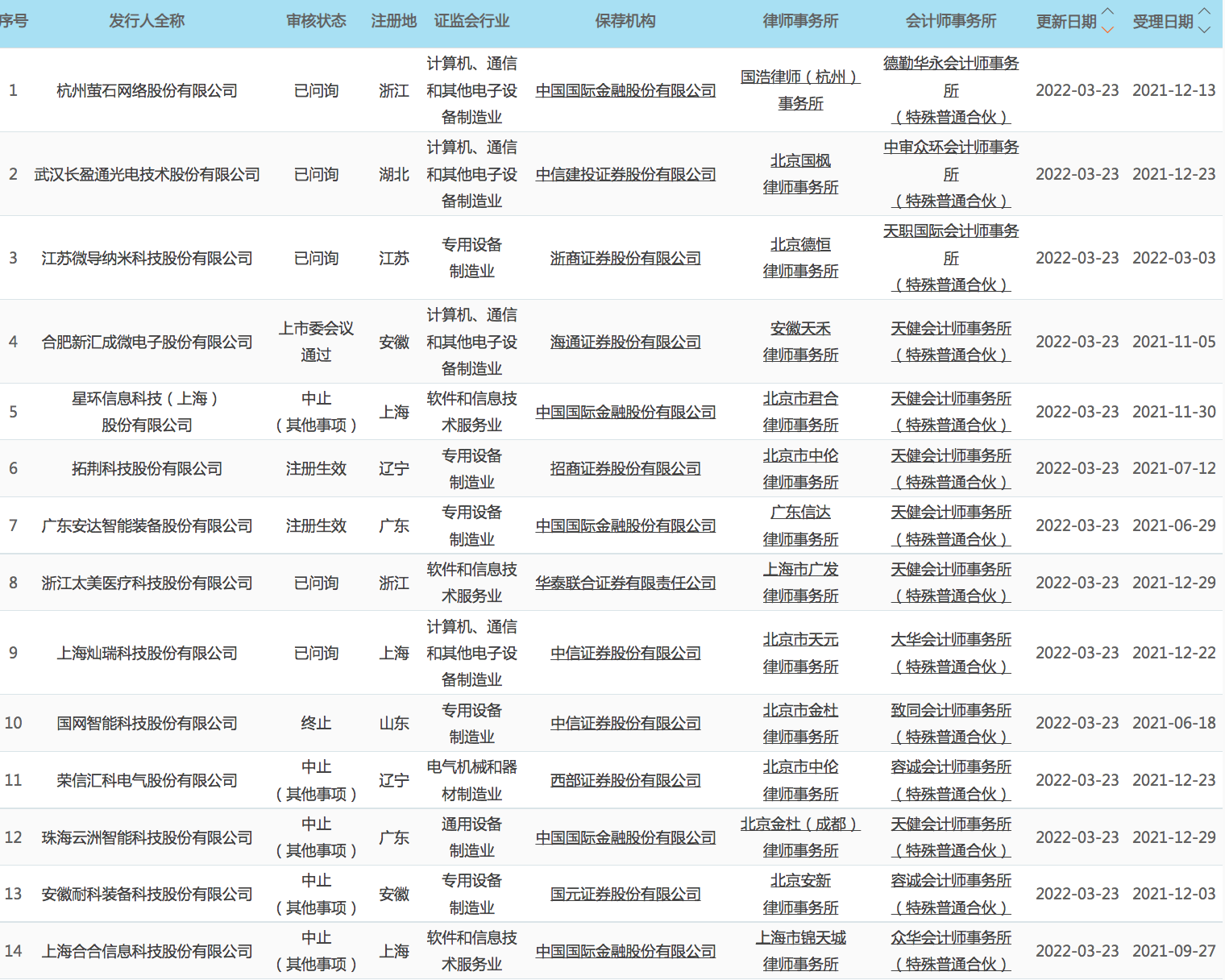
Task: Open 北京市中伦 link in 拓荆科技 row
Action: pyautogui.click(x=800, y=468)
